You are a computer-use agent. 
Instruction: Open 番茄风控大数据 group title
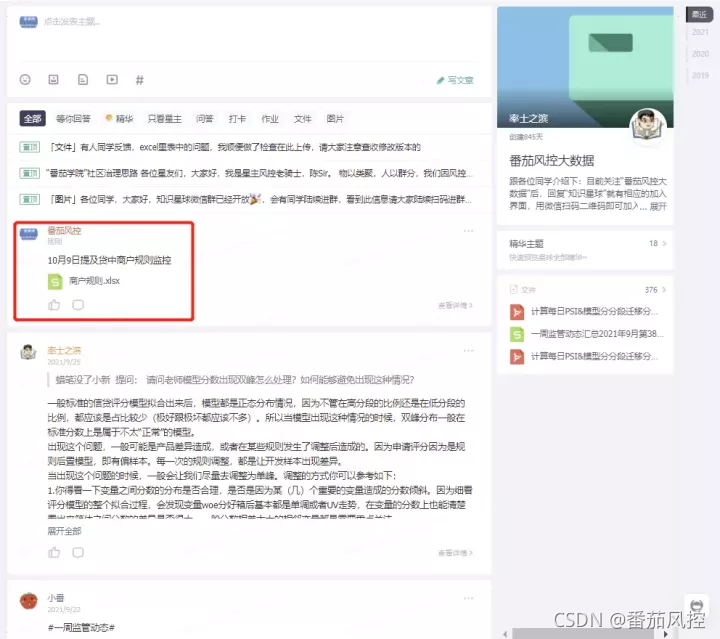click(x=551, y=161)
